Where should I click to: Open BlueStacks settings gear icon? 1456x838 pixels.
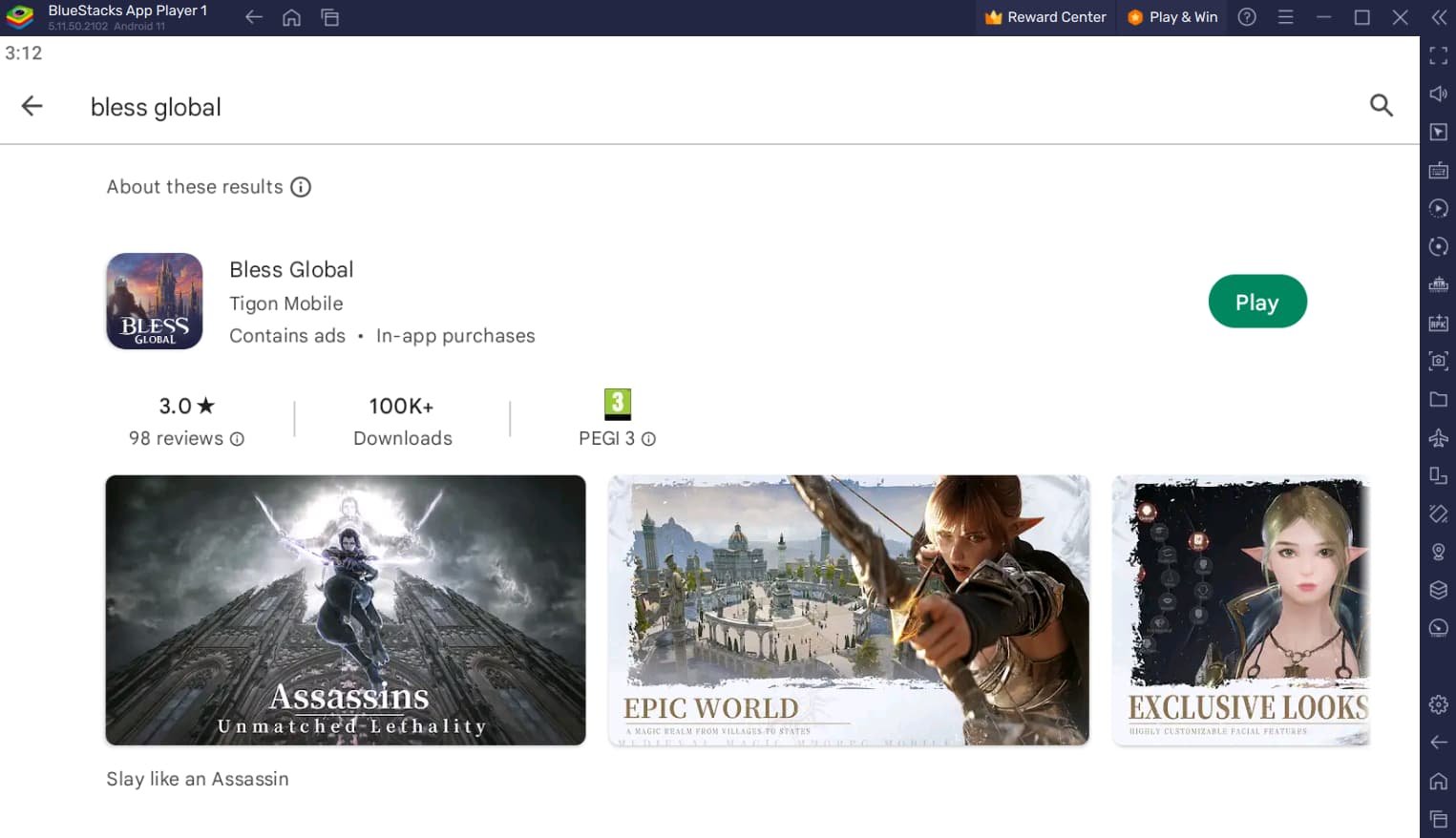click(x=1438, y=704)
